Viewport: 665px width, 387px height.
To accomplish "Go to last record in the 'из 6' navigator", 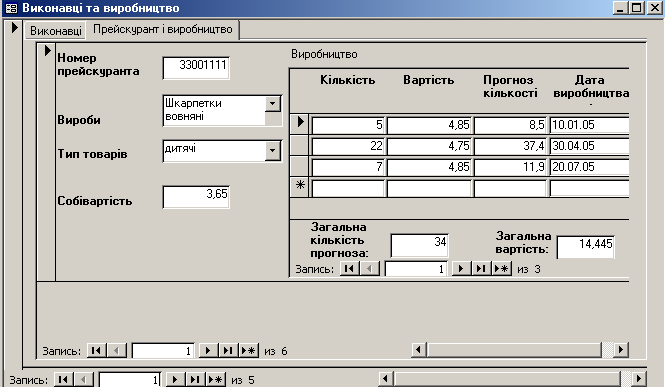I will pos(228,351).
